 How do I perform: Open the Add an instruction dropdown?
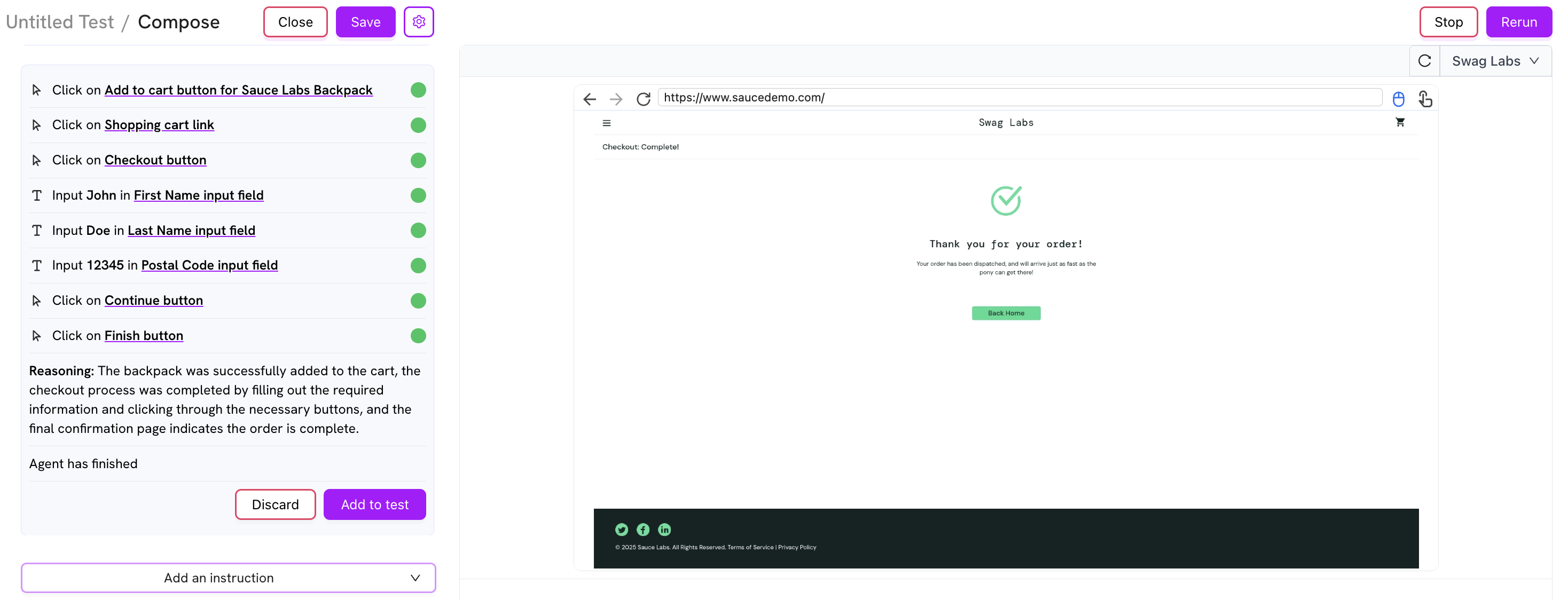click(x=228, y=578)
